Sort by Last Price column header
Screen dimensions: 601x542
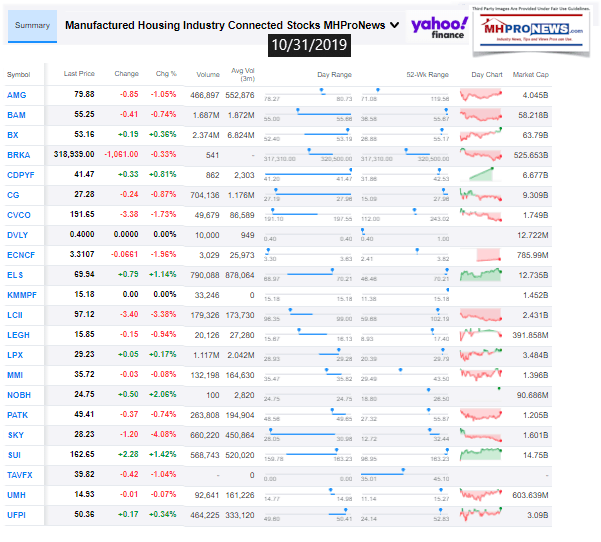tap(79, 74)
